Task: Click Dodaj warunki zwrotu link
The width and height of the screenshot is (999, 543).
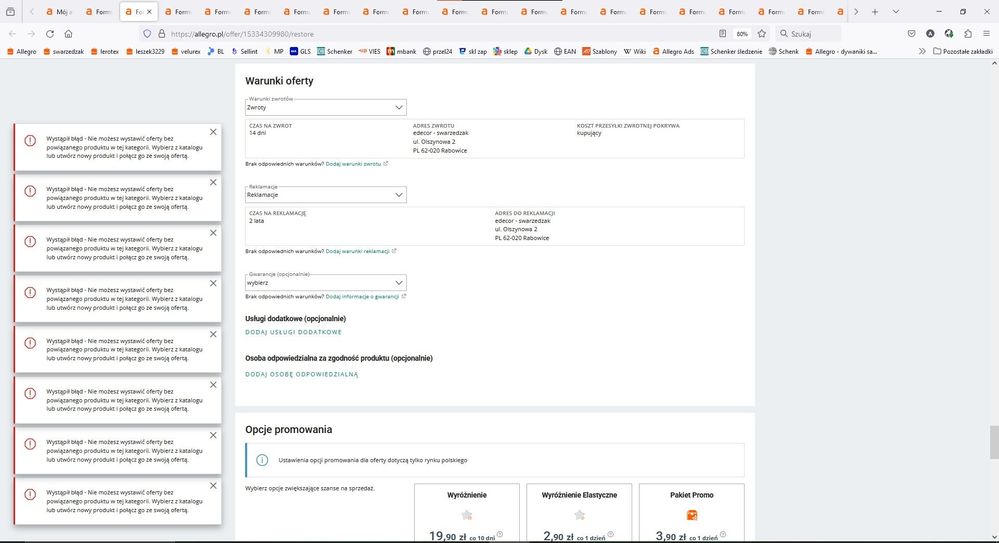Action: (x=353, y=163)
